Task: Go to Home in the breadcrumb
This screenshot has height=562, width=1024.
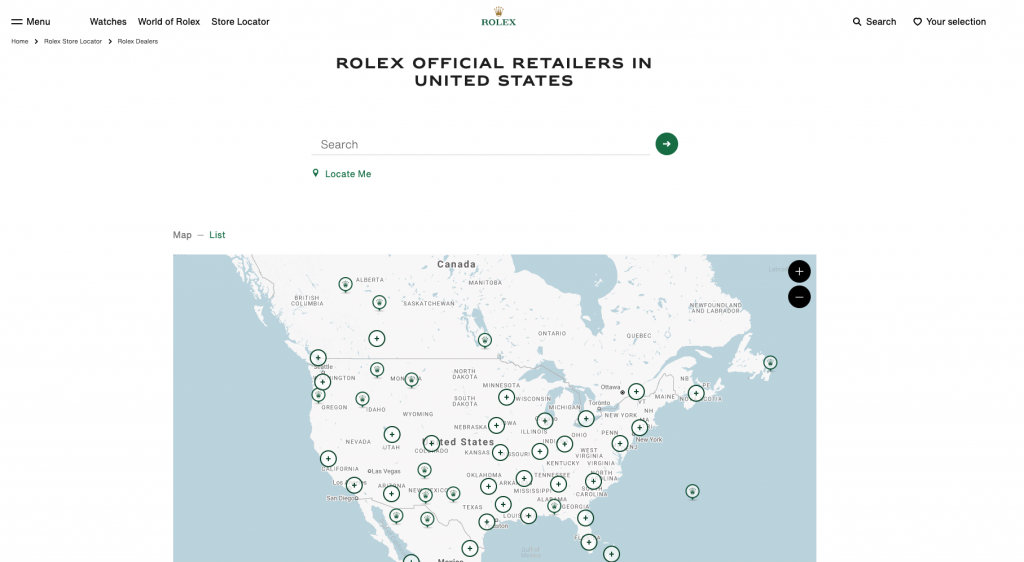Action: [20, 41]
